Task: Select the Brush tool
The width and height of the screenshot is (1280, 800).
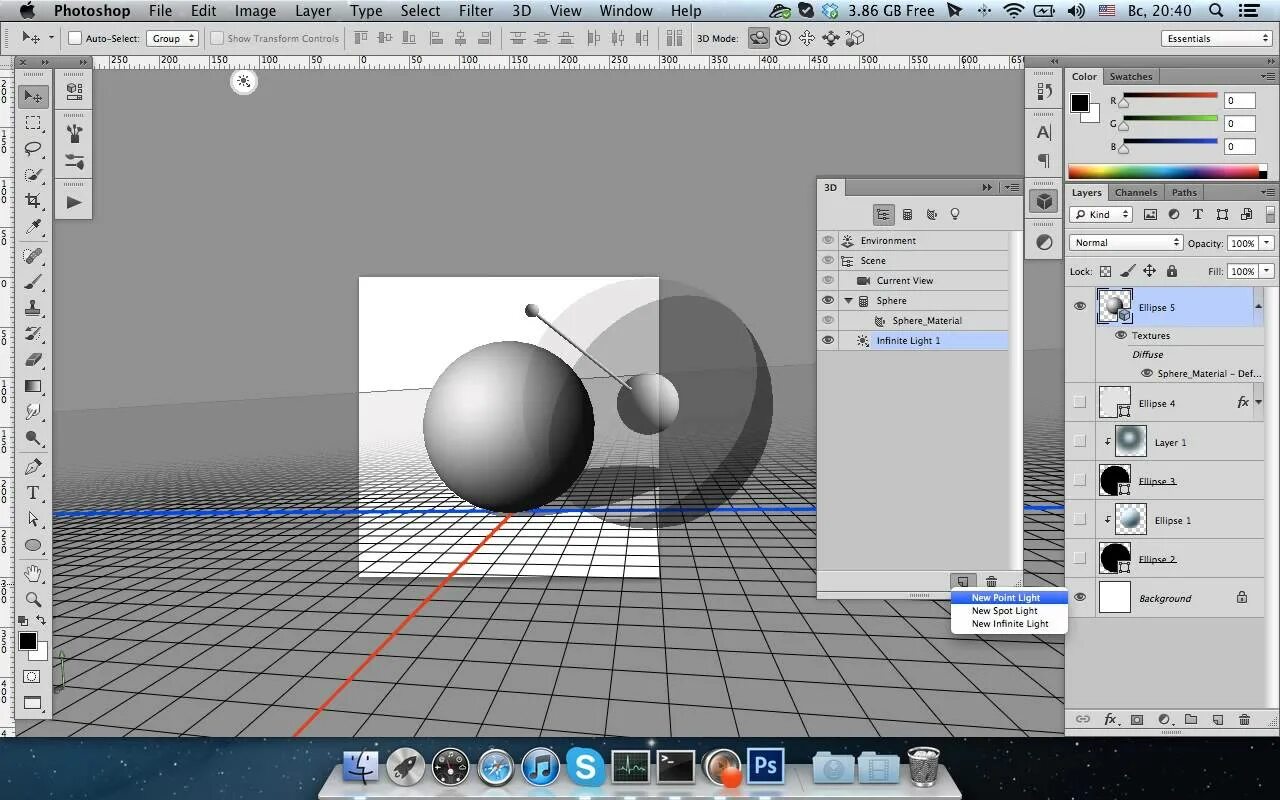Action: [x=33, y=282]
